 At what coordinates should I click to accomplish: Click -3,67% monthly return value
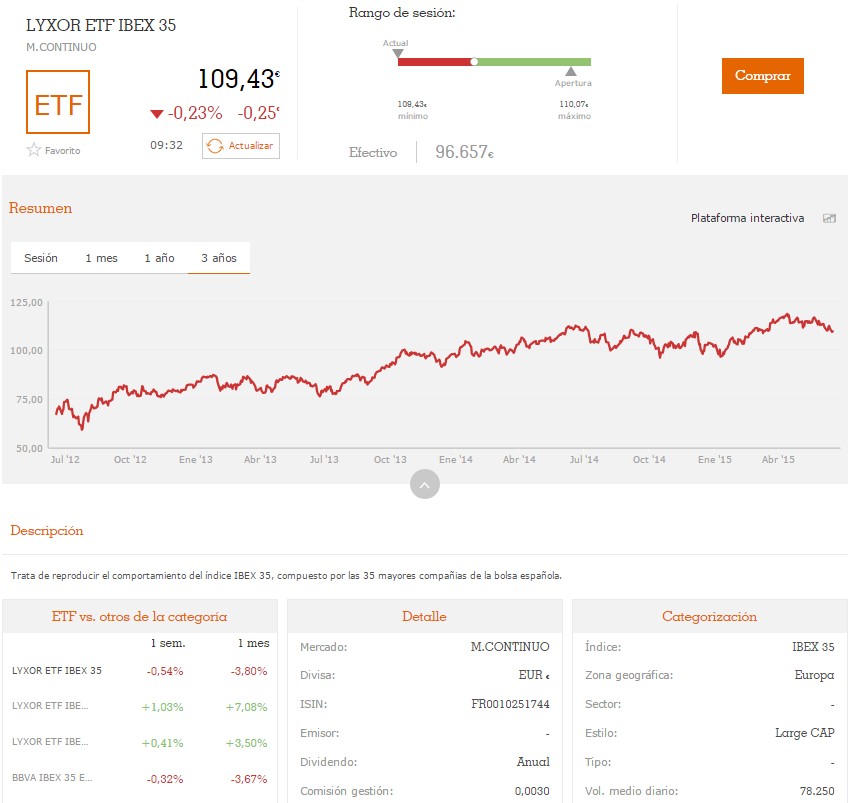pos(249,779)
